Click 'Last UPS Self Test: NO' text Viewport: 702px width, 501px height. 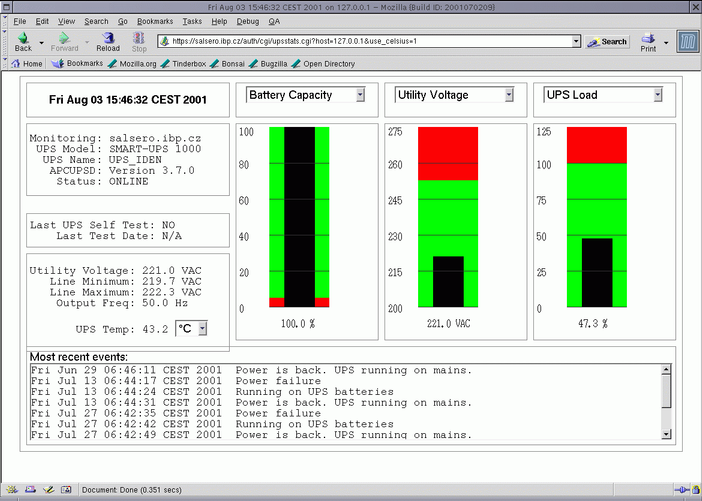pos(103,225)
